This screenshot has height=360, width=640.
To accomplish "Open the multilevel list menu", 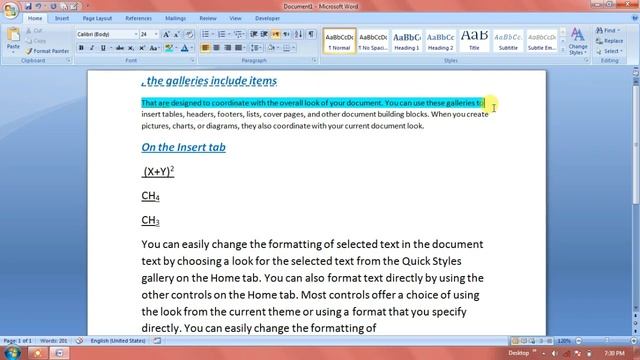I will (239, 34).
